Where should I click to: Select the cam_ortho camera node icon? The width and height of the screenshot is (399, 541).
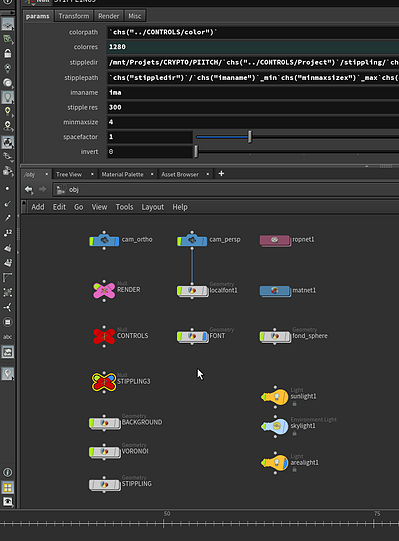(104, 240)
